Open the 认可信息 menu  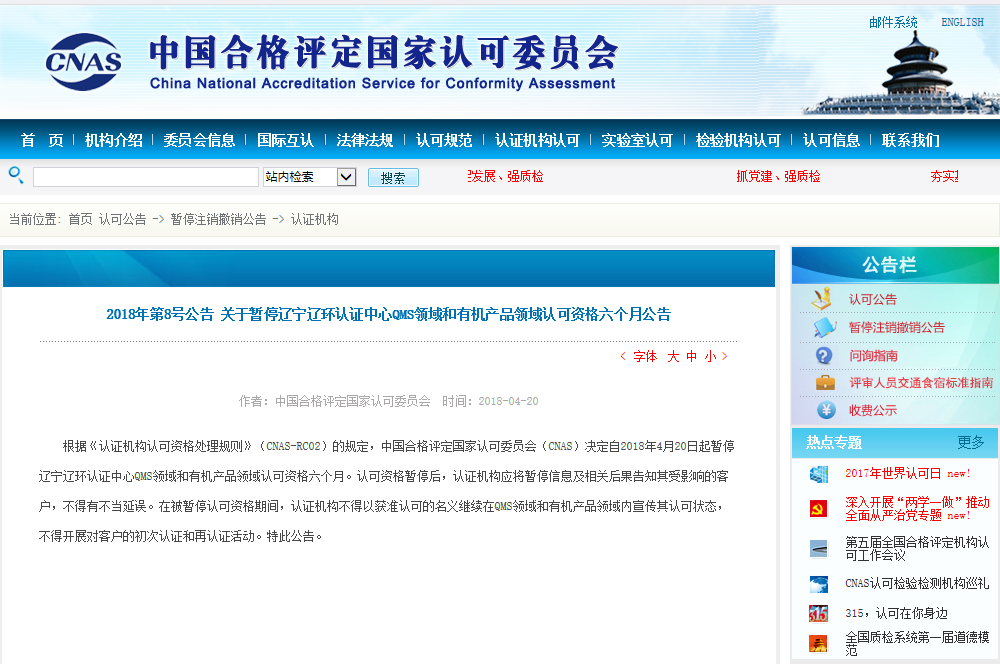coord(831,140)
